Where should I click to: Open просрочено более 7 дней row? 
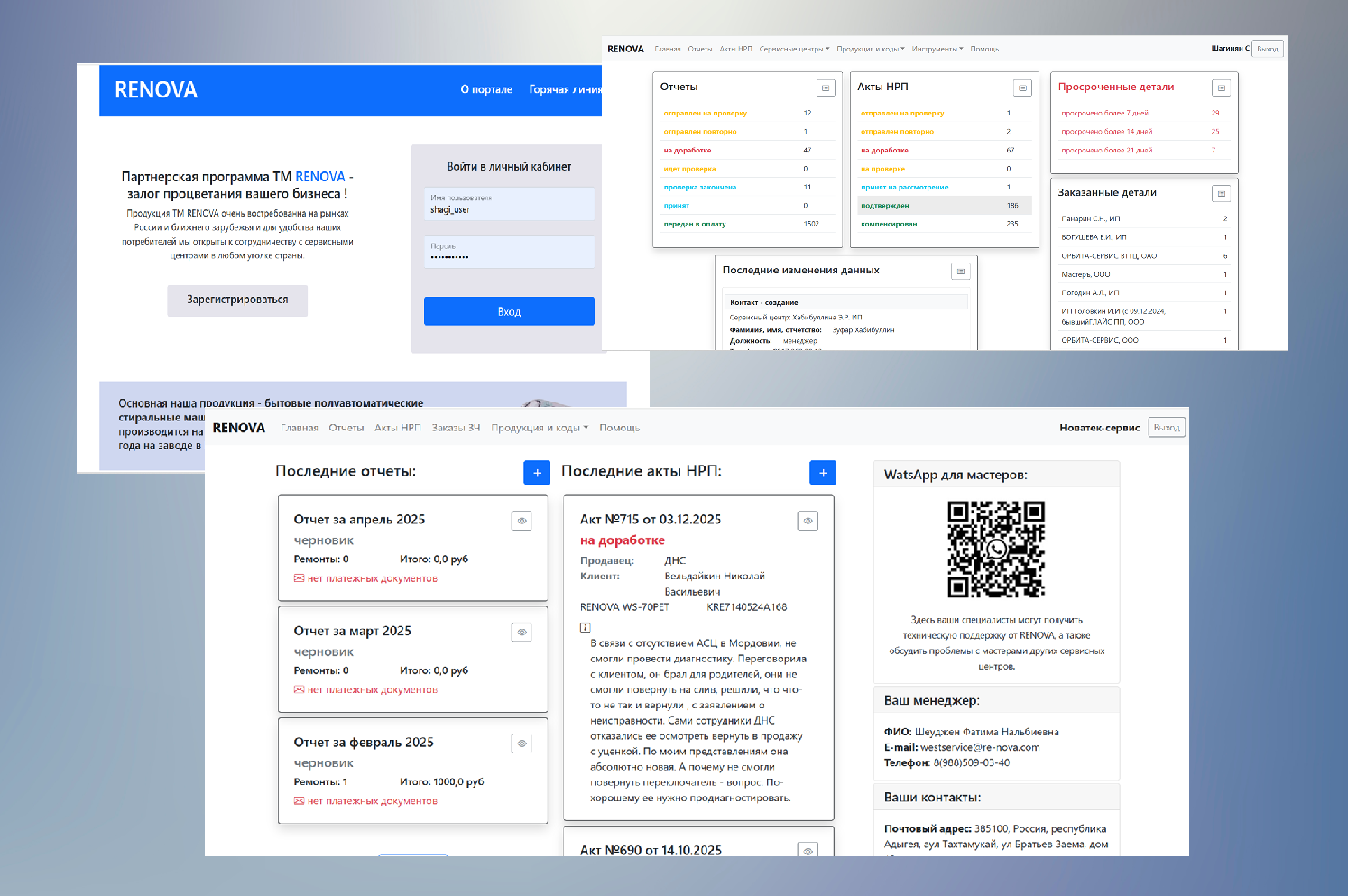(1144, 114)
